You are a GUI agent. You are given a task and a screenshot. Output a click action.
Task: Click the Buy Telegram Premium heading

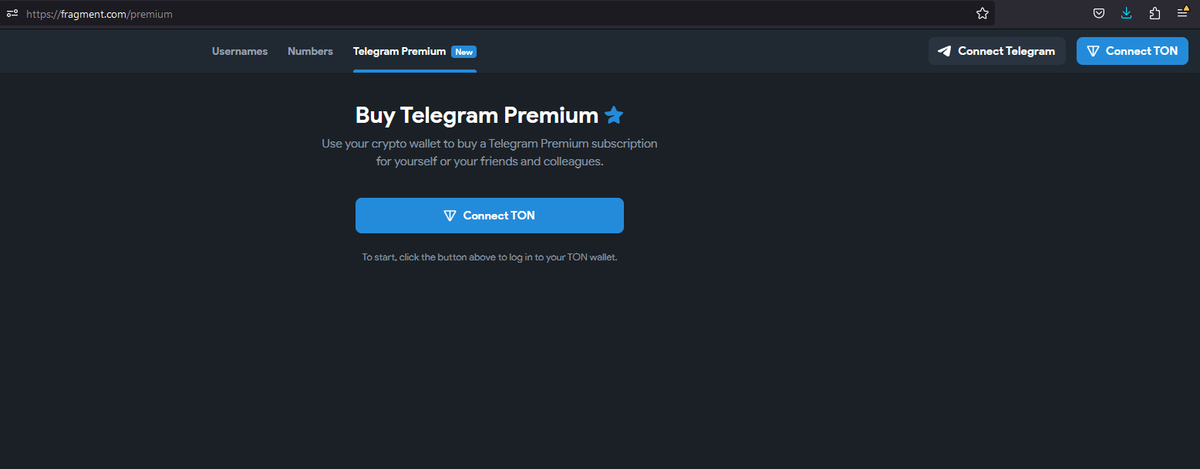pos(477,115)
